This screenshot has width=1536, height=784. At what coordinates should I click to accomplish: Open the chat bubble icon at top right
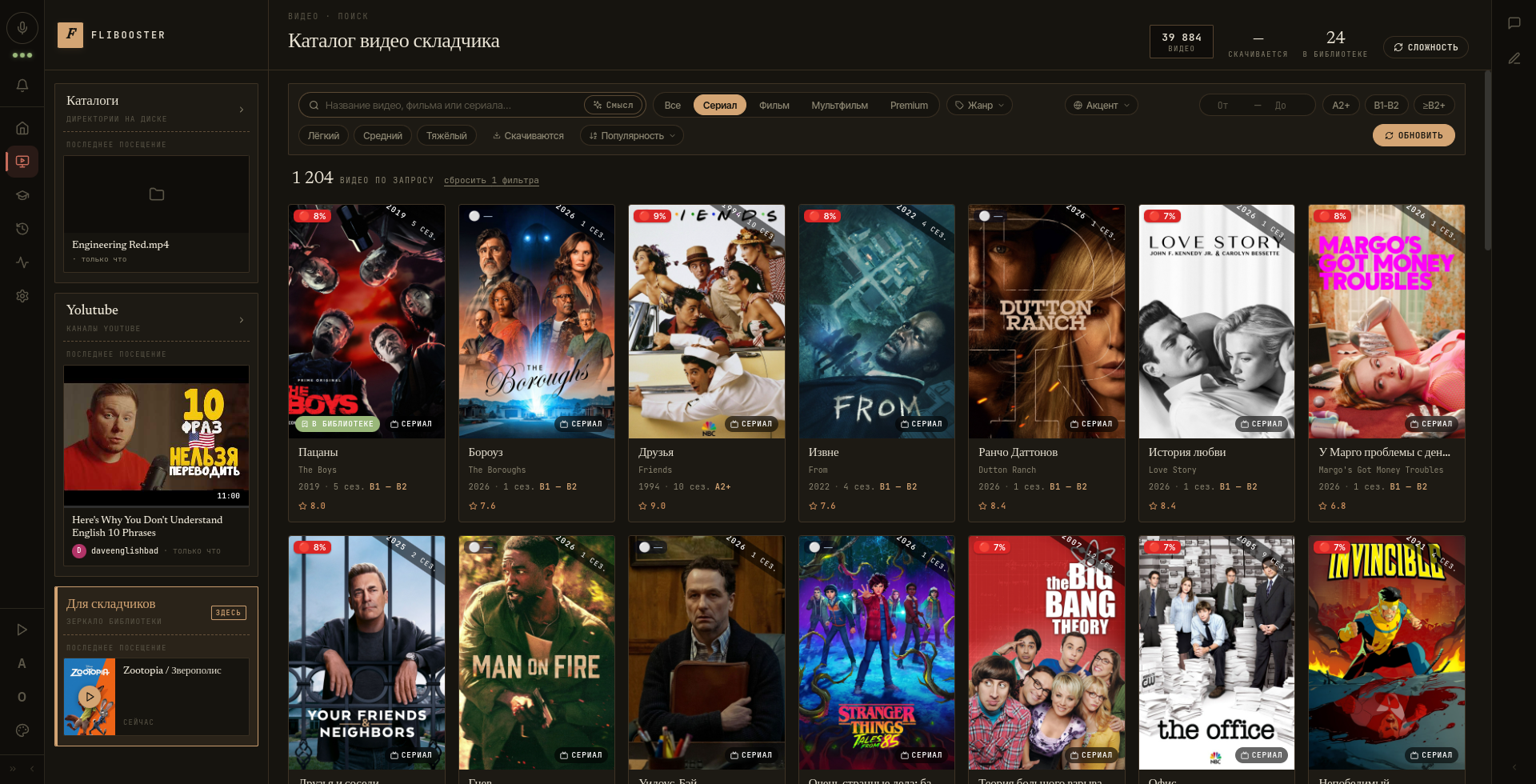pos(1514,23)
